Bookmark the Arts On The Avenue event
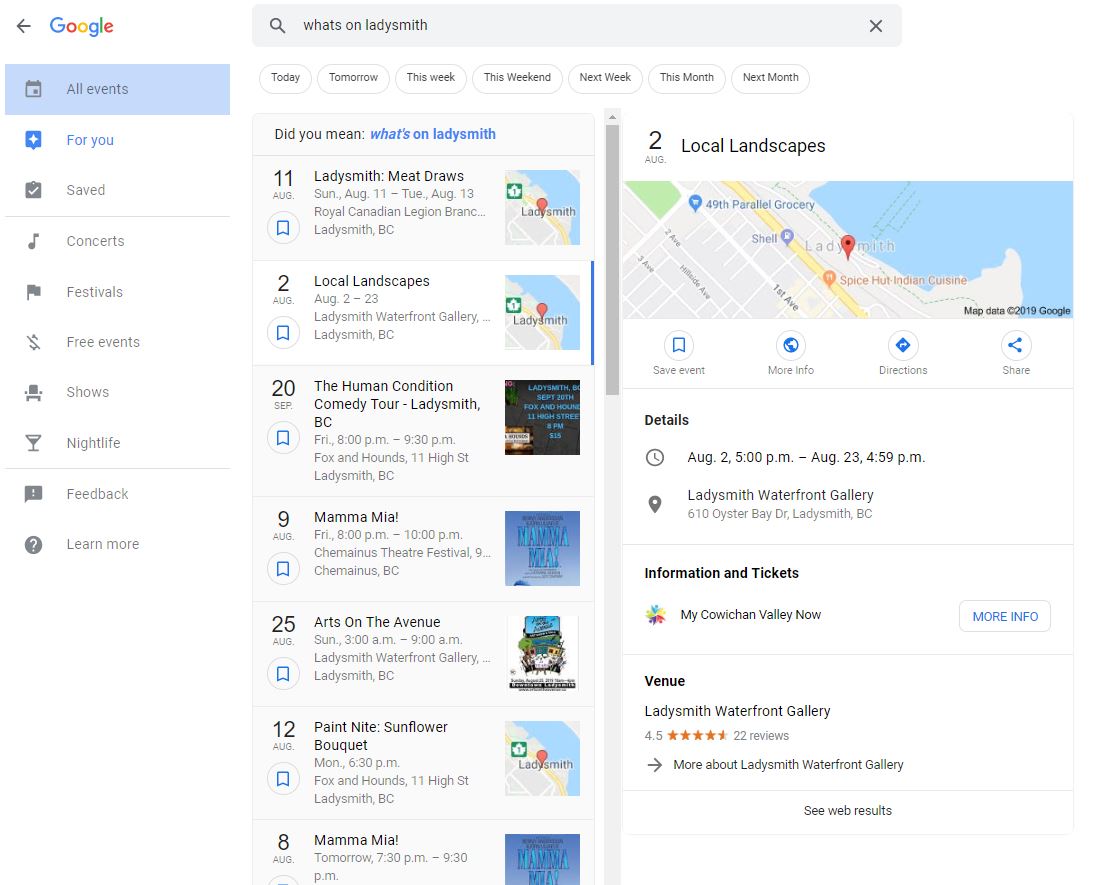The image size is (1100, 885). pyautogui.click(x=283, y=674)
